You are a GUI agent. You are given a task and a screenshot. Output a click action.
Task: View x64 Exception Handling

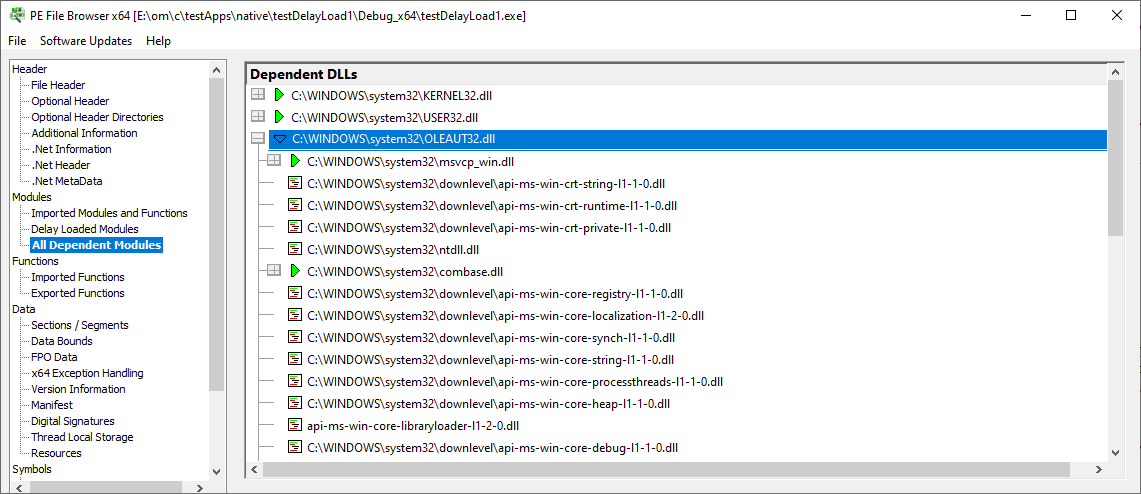[87, 373]
